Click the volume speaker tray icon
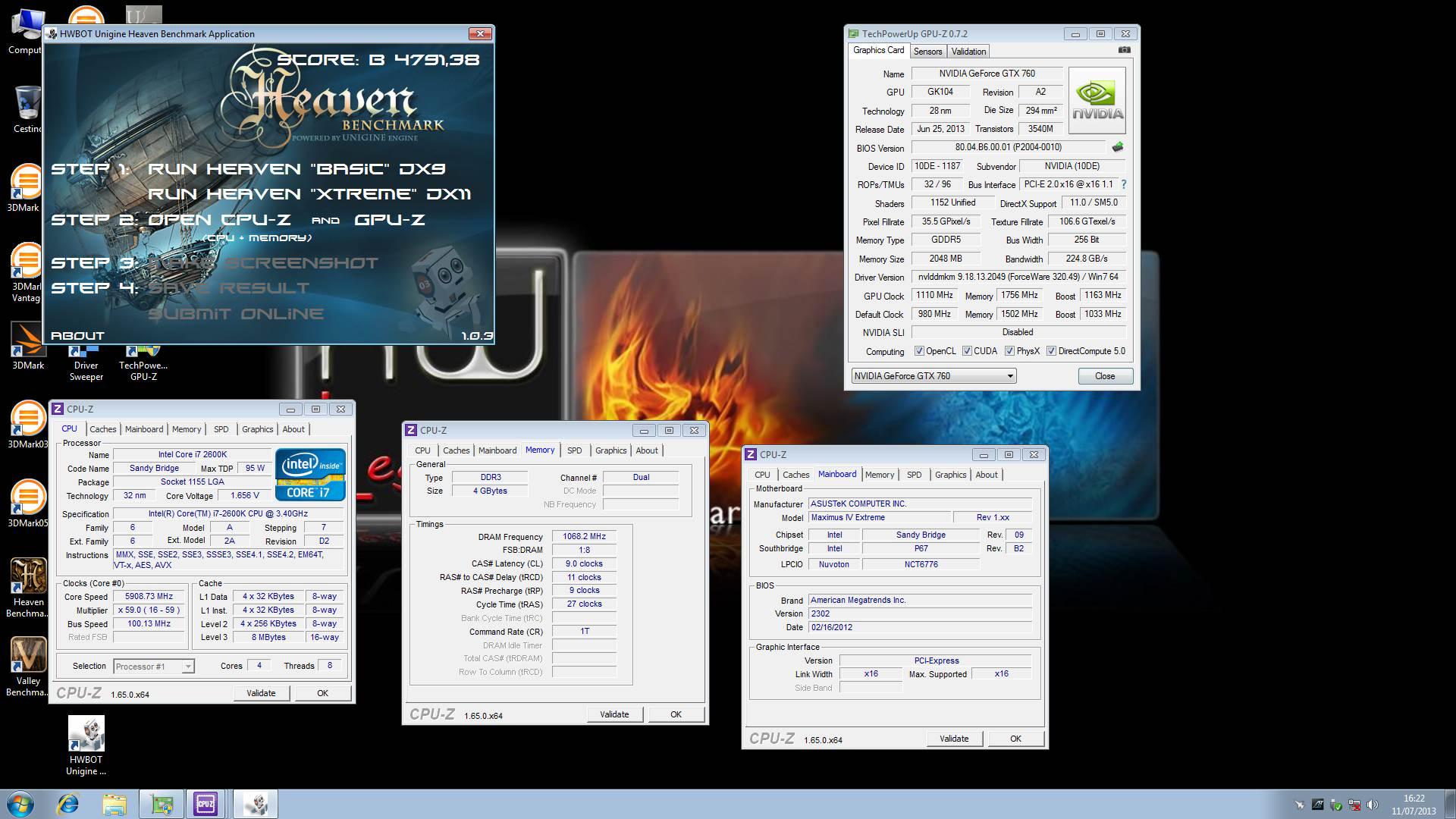This screenshot has height=819, width=1456. coord(1372,805)
